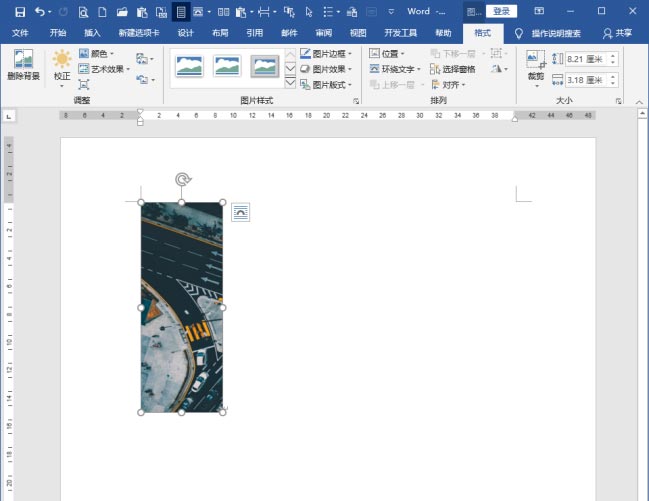649x501 pixels.
Task: Select the third picture style thumbnail
Action: pyautogui.click(x=264, y=67)
